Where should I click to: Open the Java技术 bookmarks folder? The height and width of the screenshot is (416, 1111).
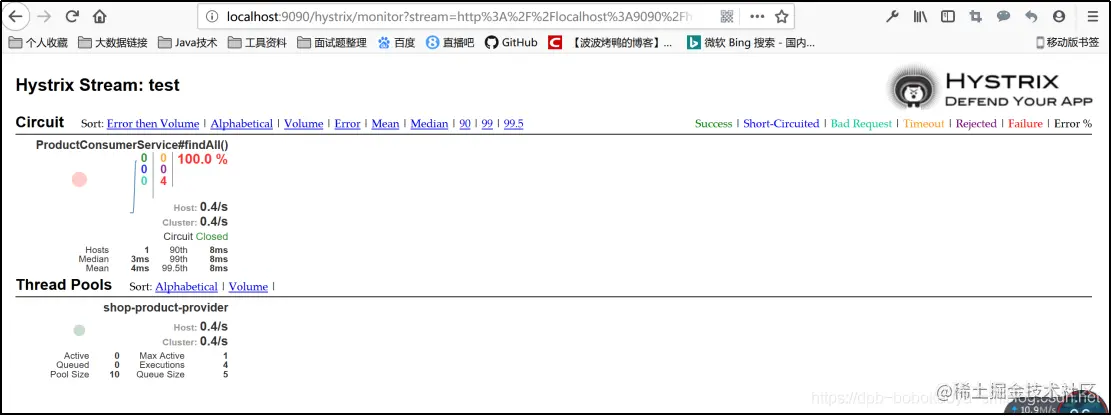point(188,43)
